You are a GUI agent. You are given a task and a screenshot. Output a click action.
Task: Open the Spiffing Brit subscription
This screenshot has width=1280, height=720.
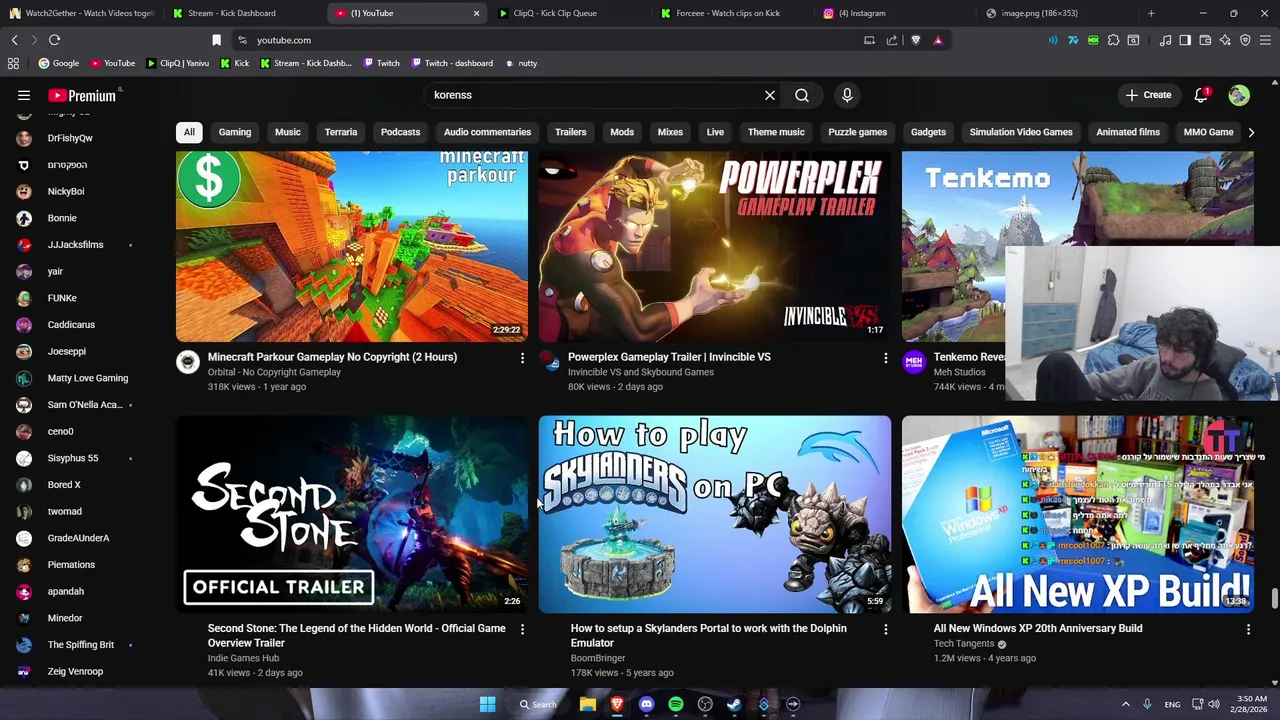pos(81,645)
